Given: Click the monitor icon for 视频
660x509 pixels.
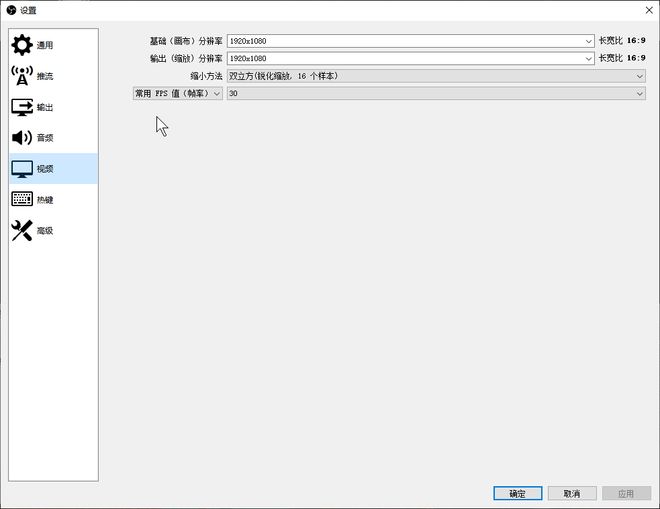Looking at the screenshot, I should [x=21, y=169].
